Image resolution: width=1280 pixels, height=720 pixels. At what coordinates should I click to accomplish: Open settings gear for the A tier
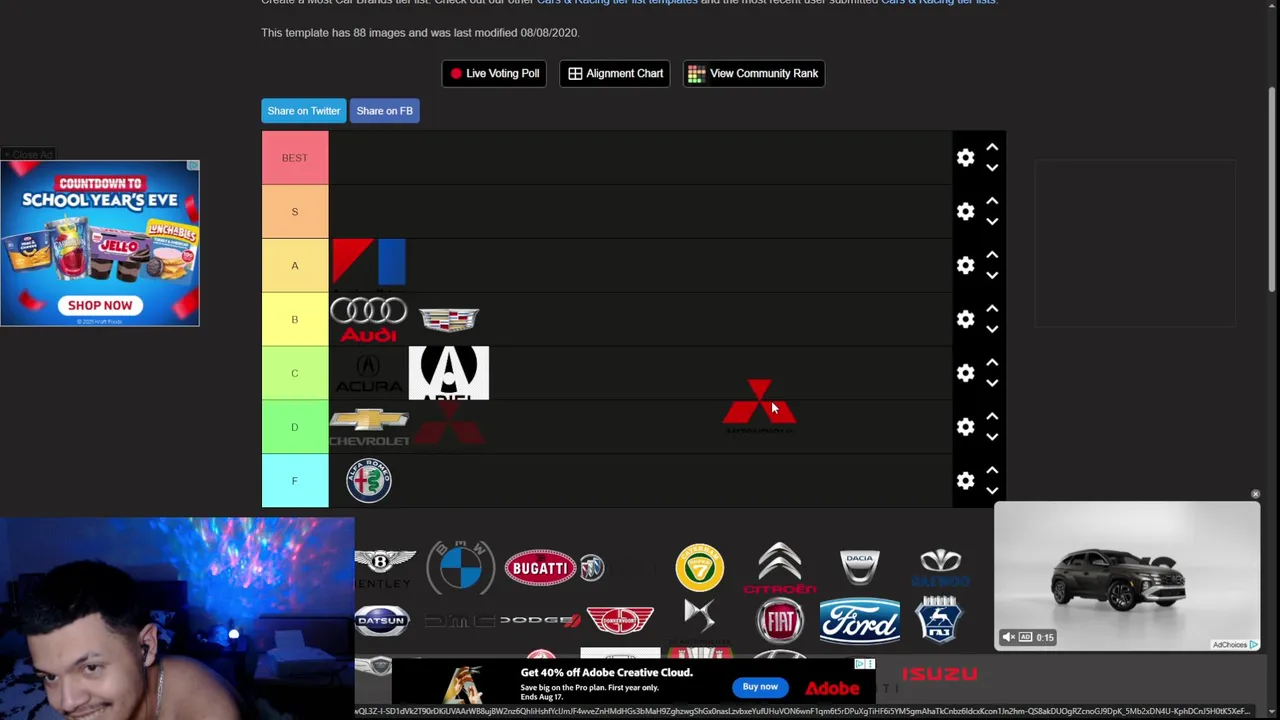(965, 266)
